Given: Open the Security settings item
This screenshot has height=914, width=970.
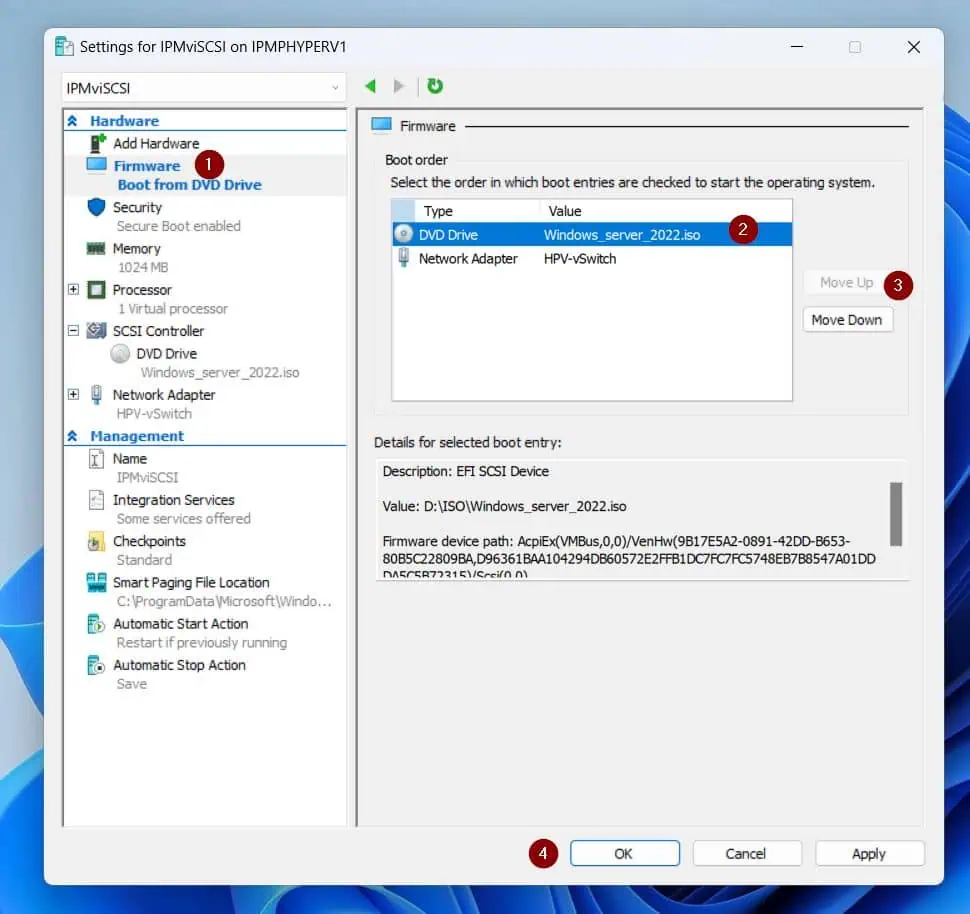Looking at the screenshot, I should point(137,207).
